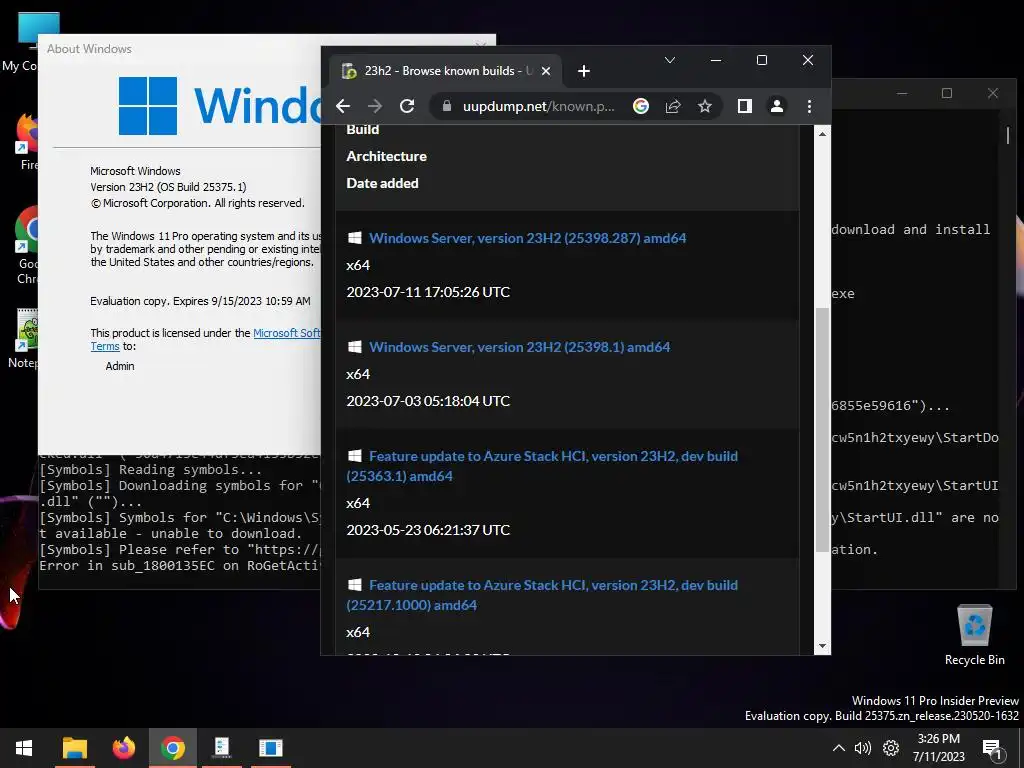Open File Explorer from taskbar
The height and width of the screenshot is (768, 1024).
(74, 748)
